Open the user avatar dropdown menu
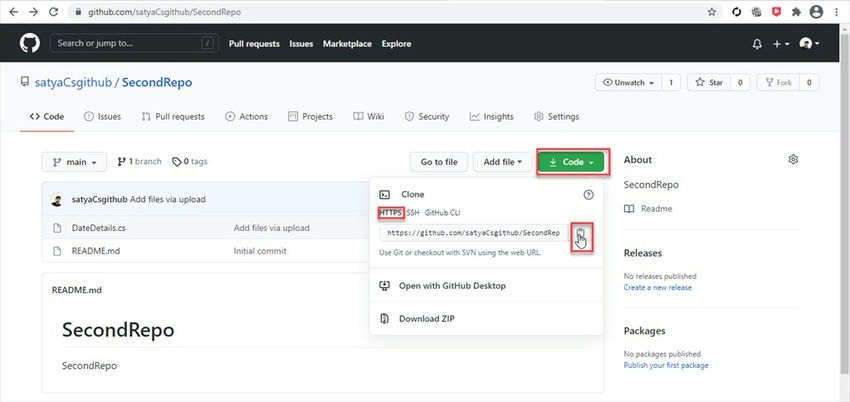 pos(809,44)
